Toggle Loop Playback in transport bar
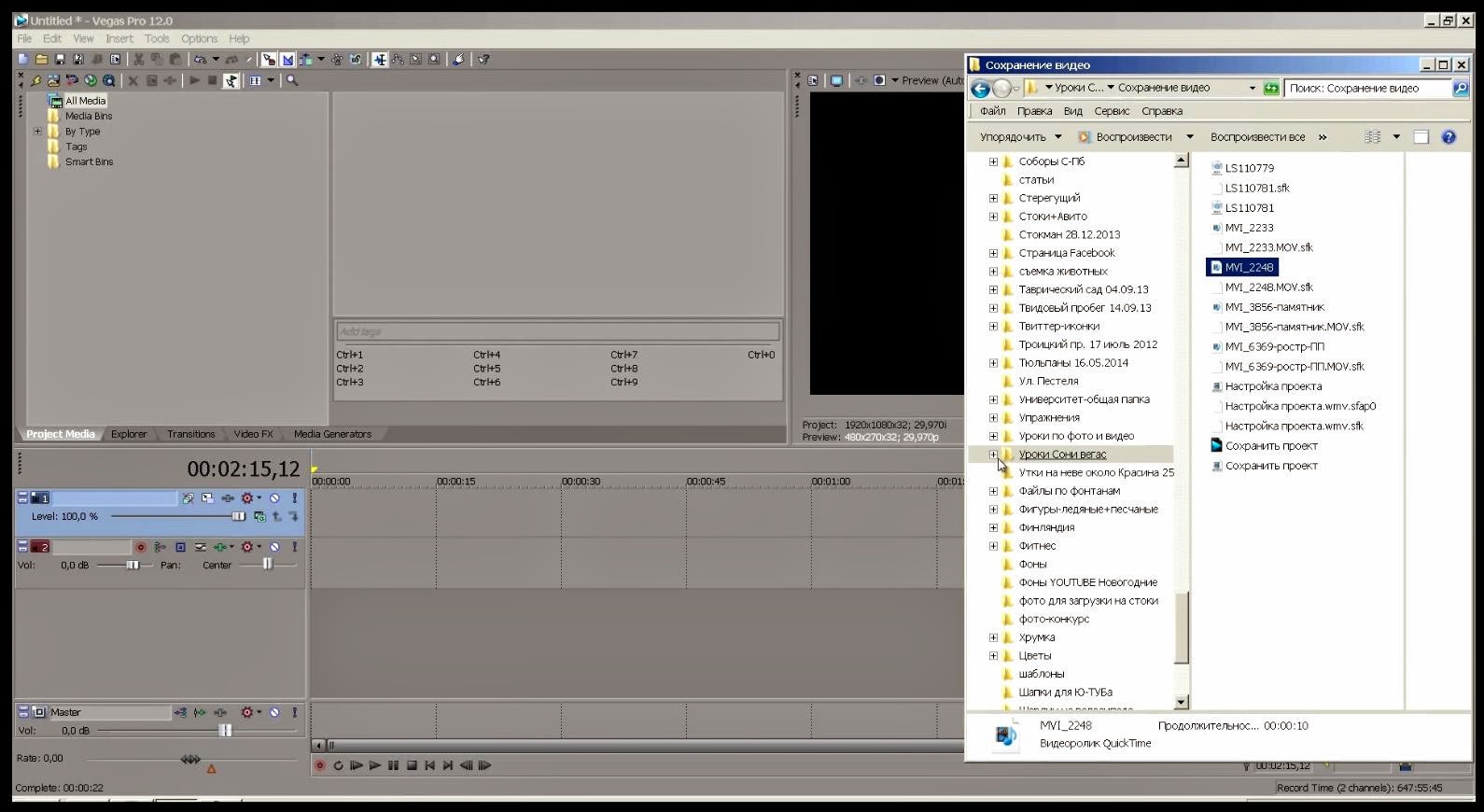Screen dimensions: 1484x812 coord(338,765)
